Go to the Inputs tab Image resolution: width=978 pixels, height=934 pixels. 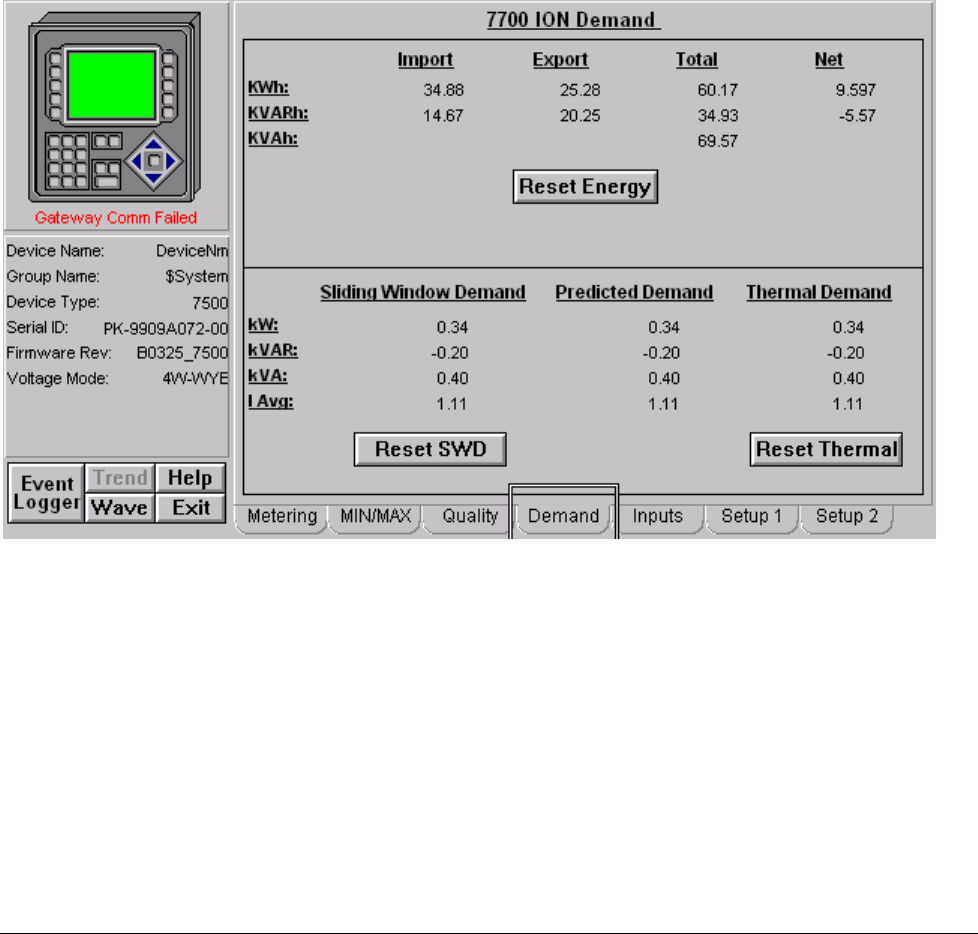pos(657,517)
